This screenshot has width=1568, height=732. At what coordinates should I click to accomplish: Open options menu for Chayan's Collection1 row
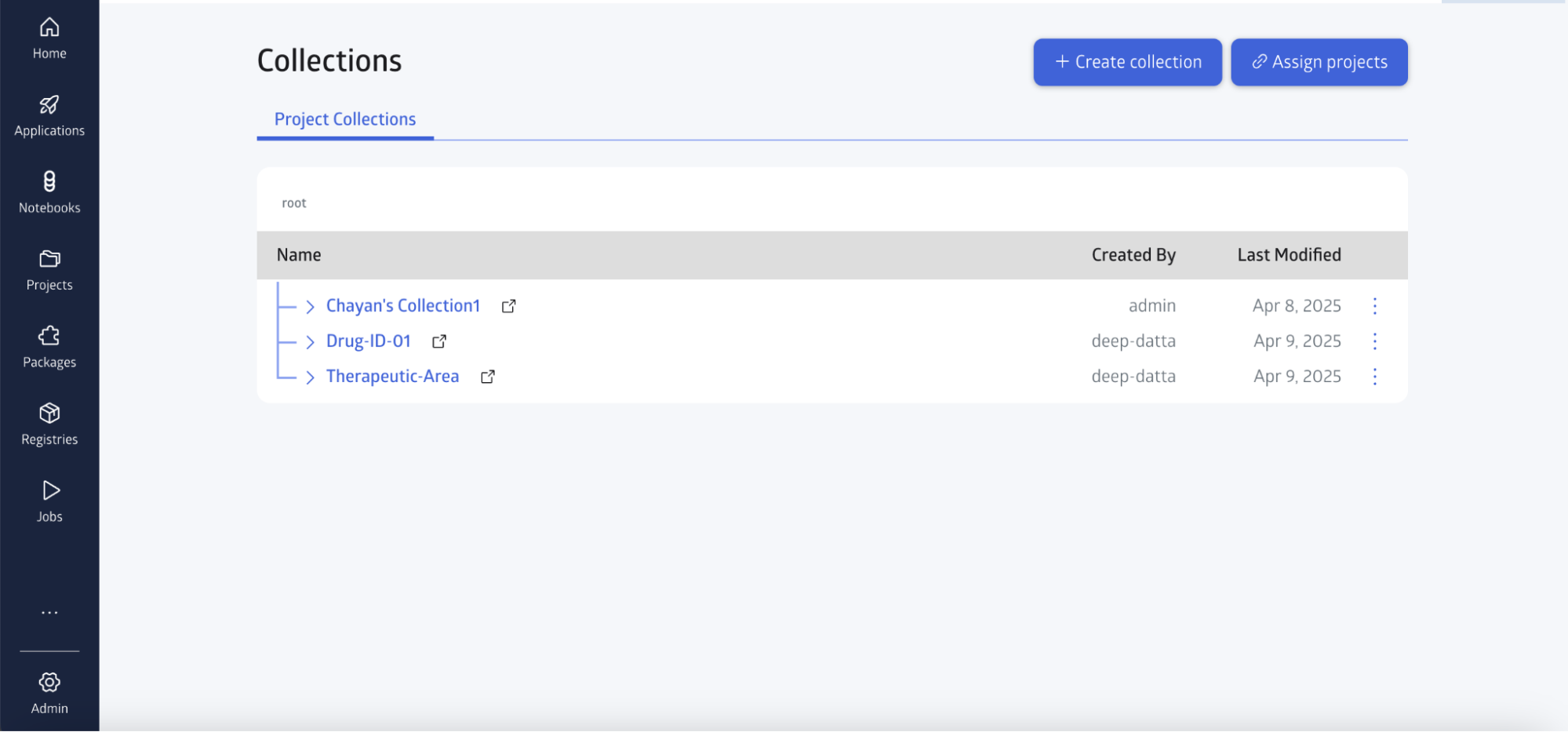click(x=1374, y=306)
